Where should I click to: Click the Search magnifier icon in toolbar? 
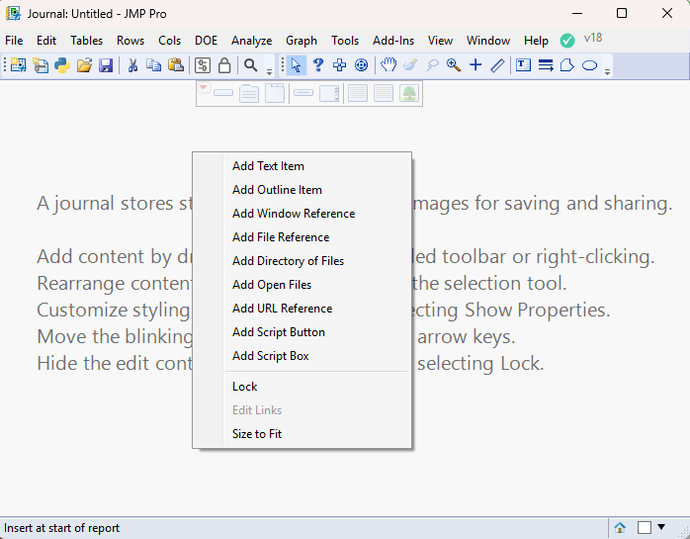(251, 65)
